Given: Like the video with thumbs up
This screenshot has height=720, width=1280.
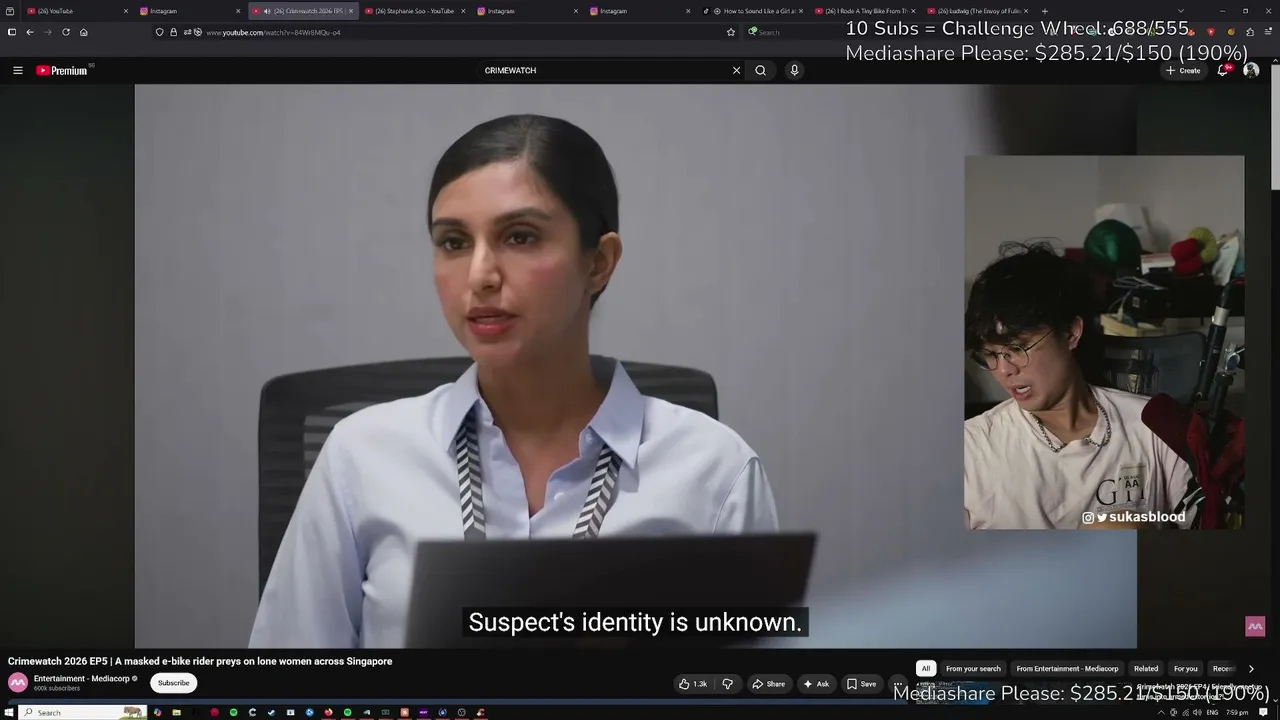Looking at the screenshot, I should [x=693, y=684].
